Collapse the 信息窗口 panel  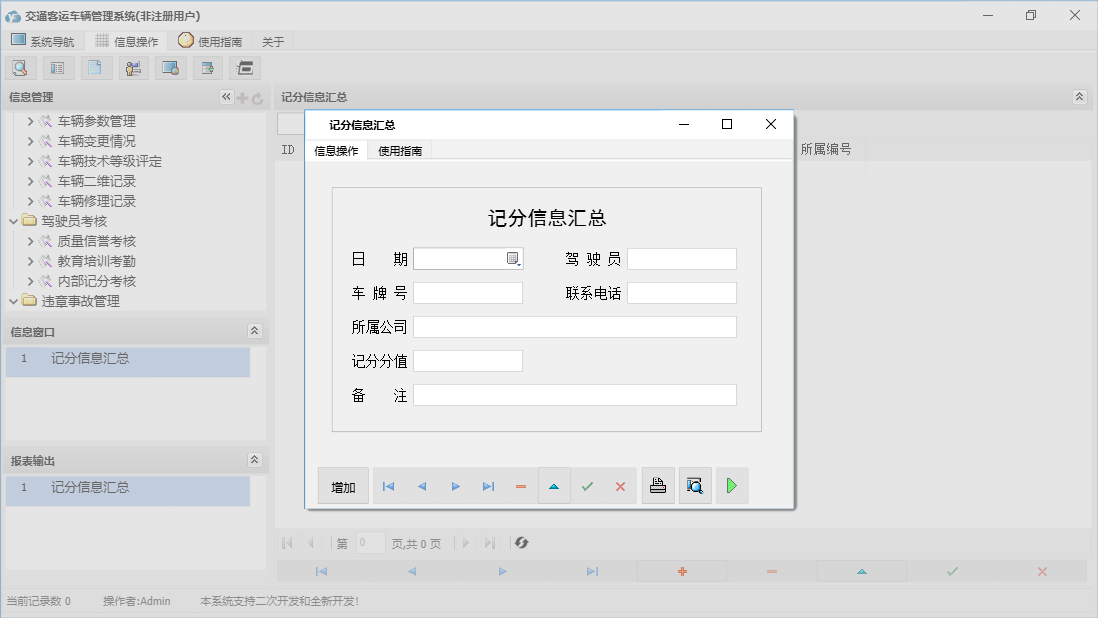pyautogui.click(x=256, y=331)
